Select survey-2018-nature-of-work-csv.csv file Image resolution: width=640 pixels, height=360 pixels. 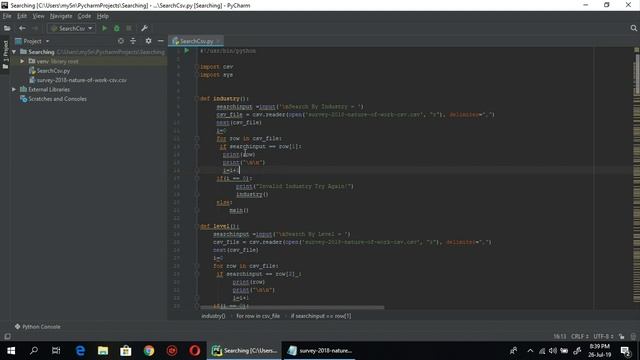click(x=78, y=80)
